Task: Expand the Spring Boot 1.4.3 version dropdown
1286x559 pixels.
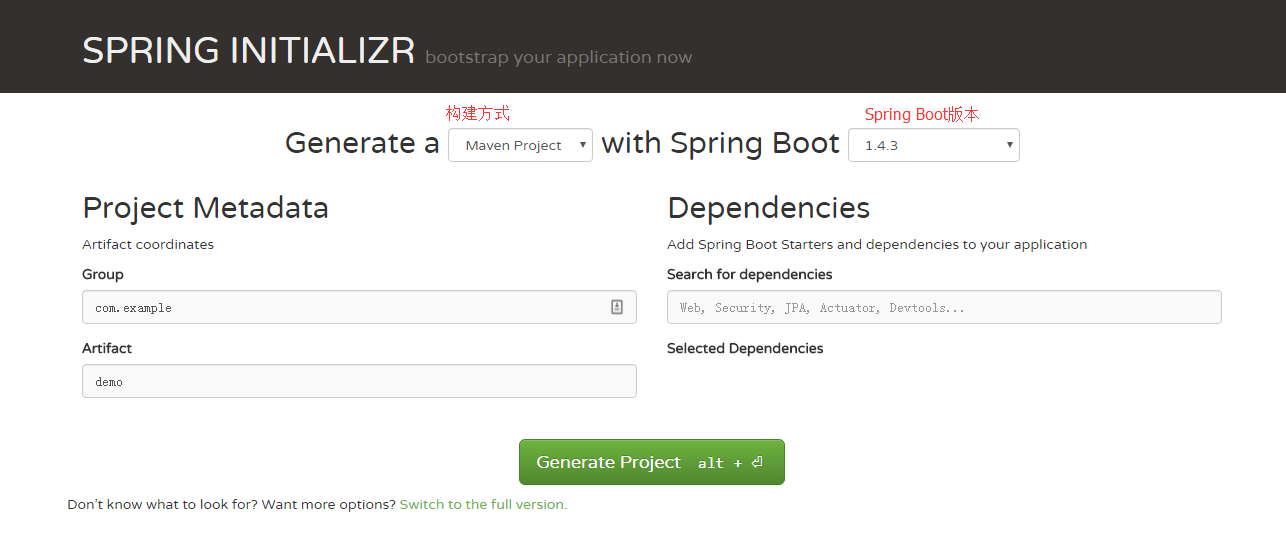Action: tap(932, 145)
